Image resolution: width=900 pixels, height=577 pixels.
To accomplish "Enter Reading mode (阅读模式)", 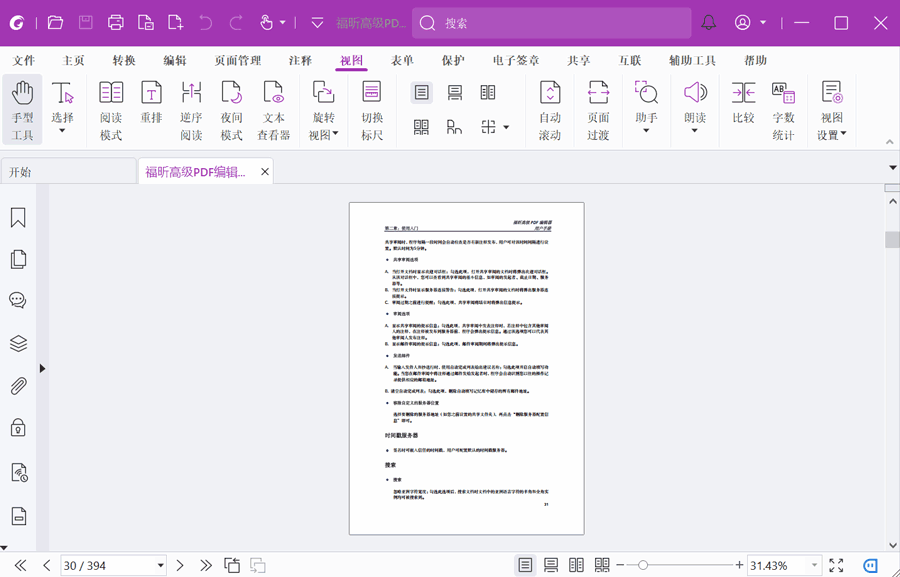I will point(111,110).
